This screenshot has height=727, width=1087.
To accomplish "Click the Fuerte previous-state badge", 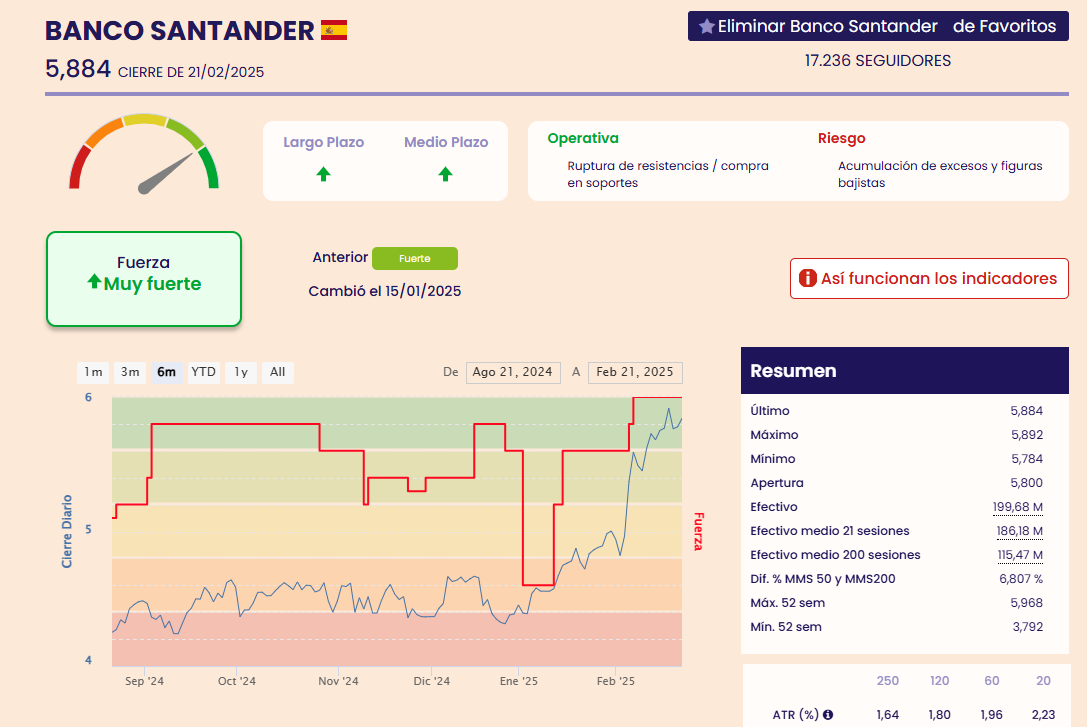I will (x=415, y=259).
